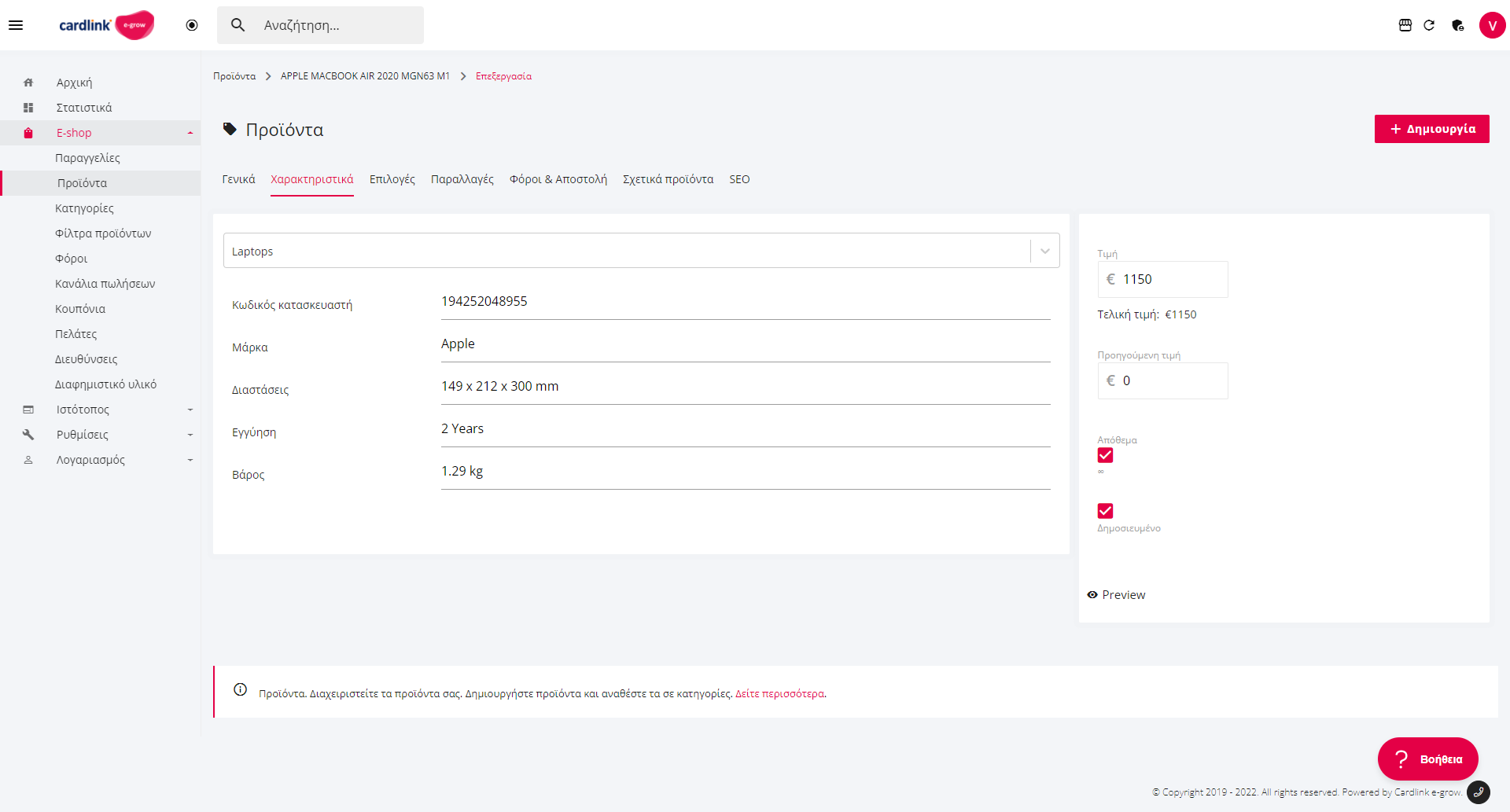The image size is (1510, 812).
Task: Open Διευθύνσεις in the sidebar
Action: pyautogui.click(x=86, y=359)
